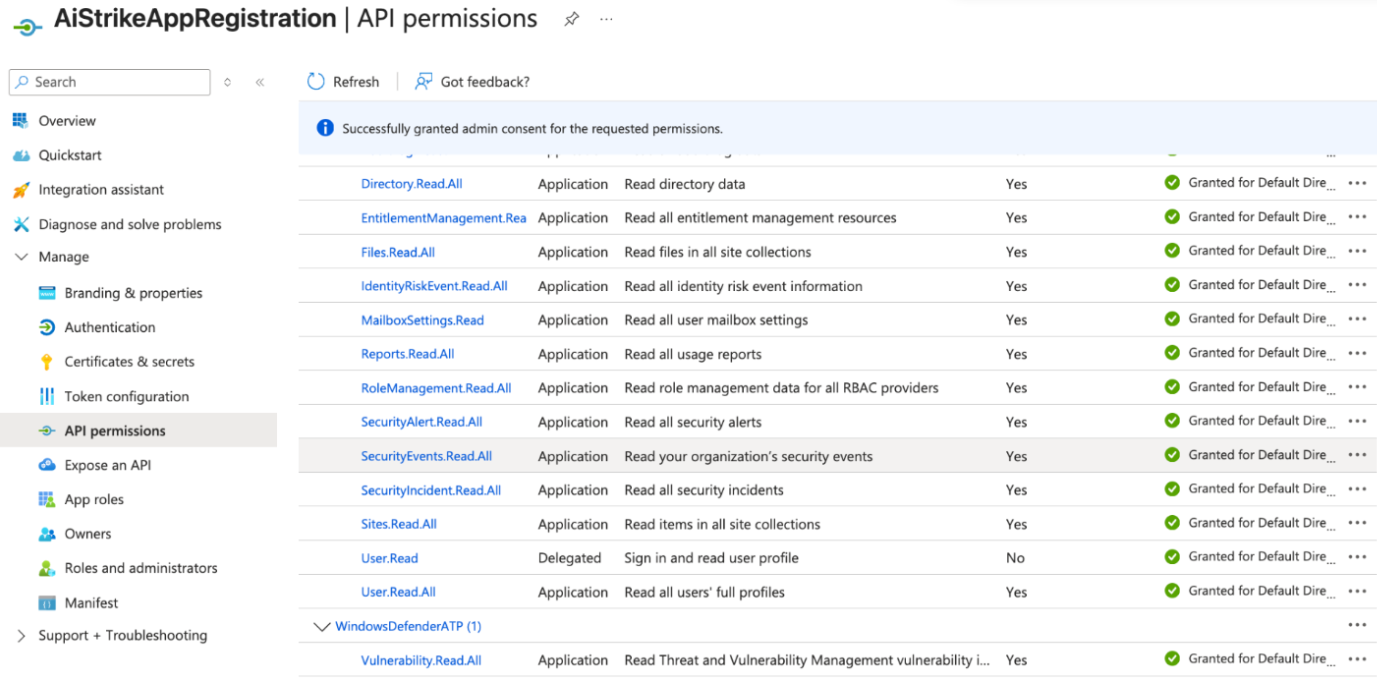Open the IdentityRiskEvent.Read.All permission link
The height and width of the screenshot is (679, 1377).
434,286
